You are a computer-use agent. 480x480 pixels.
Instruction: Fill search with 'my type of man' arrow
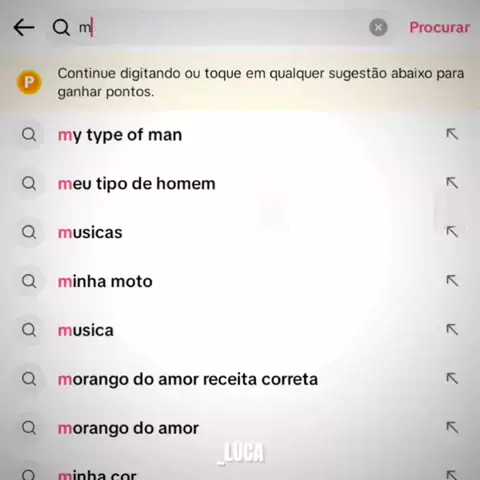pos(452,134)
